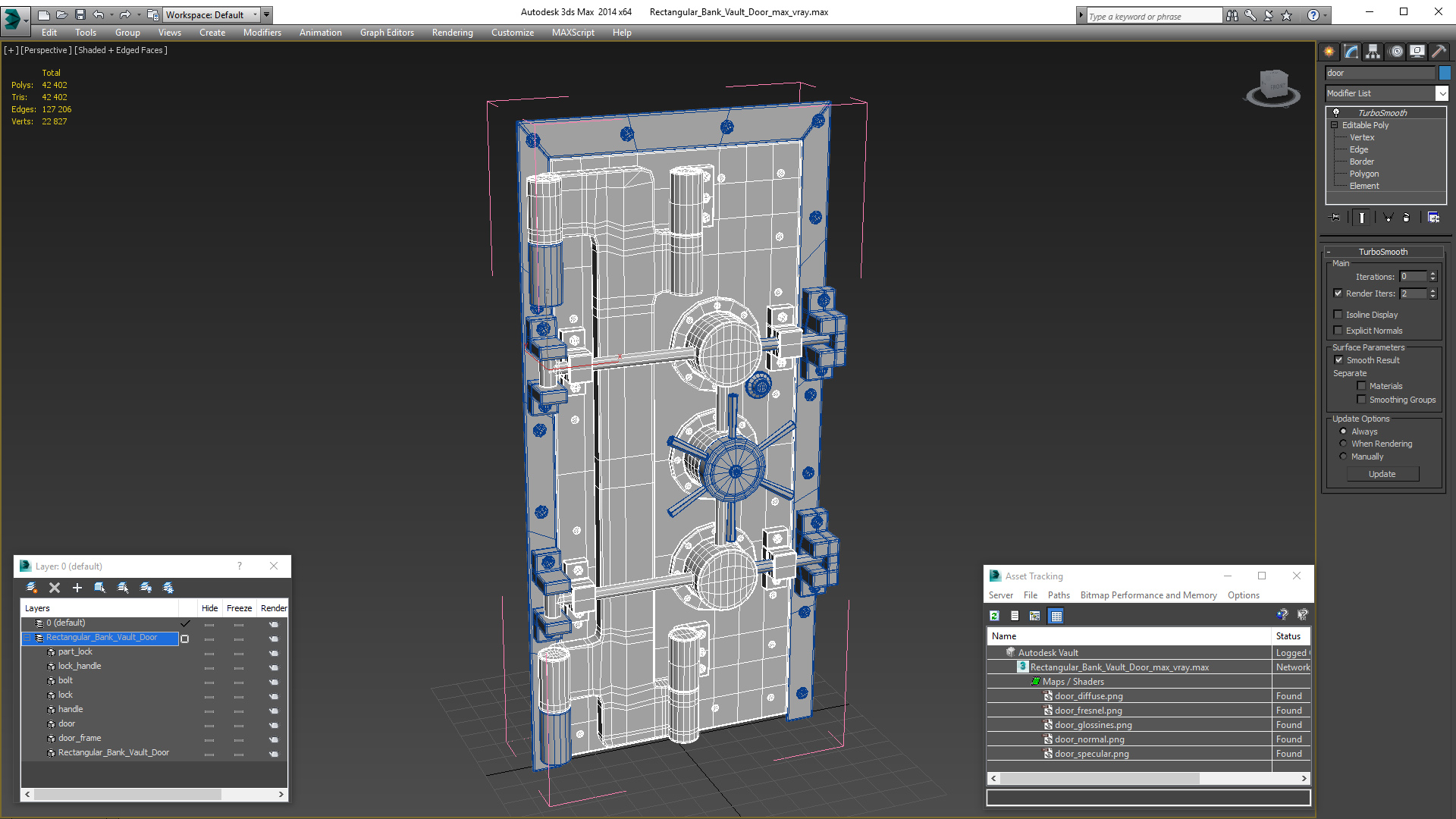Select door_frame in layer list
The width and height of the screenshot is (1456, 819).
80,738
